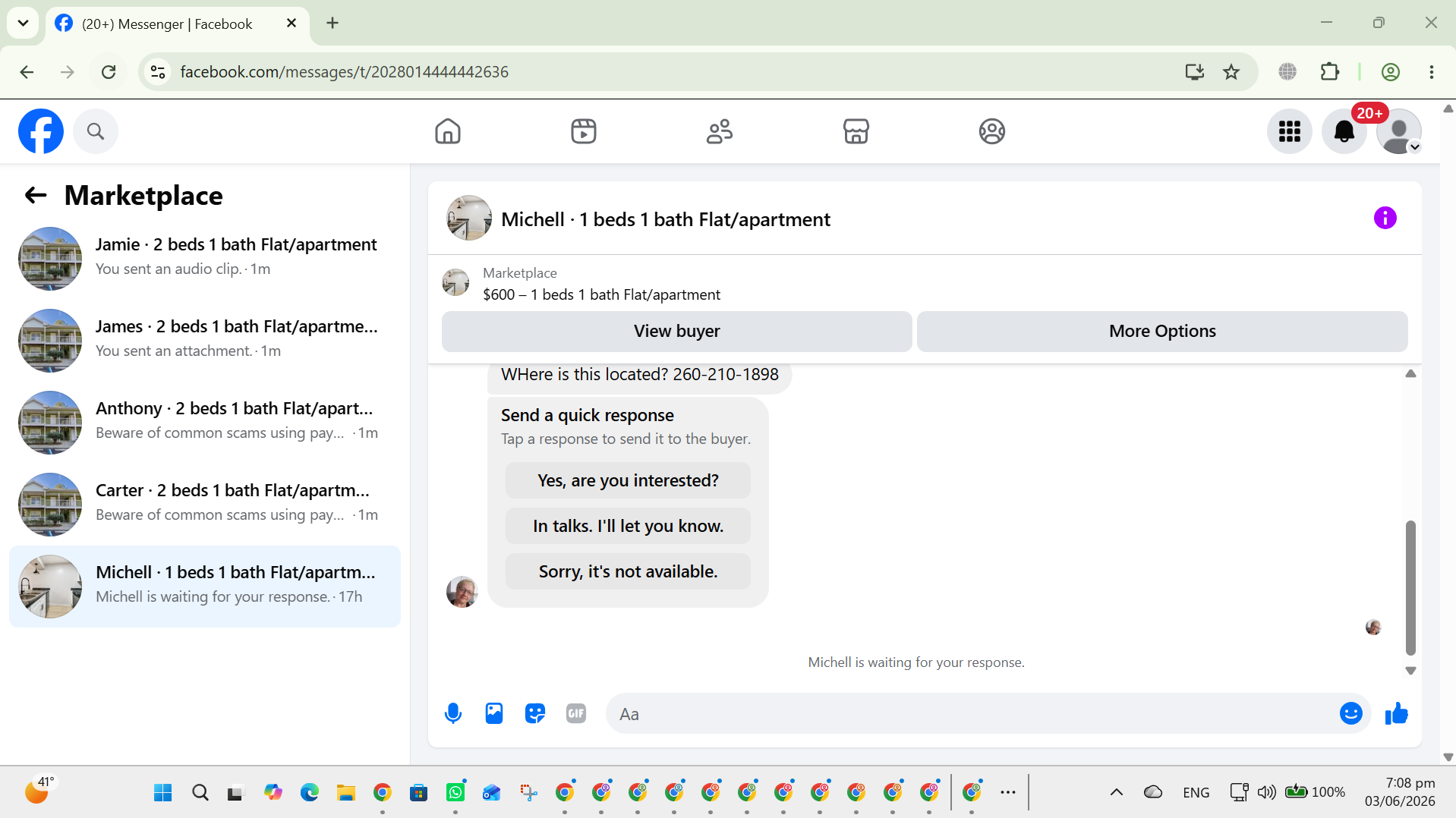Click the message input field

point(972,713)
